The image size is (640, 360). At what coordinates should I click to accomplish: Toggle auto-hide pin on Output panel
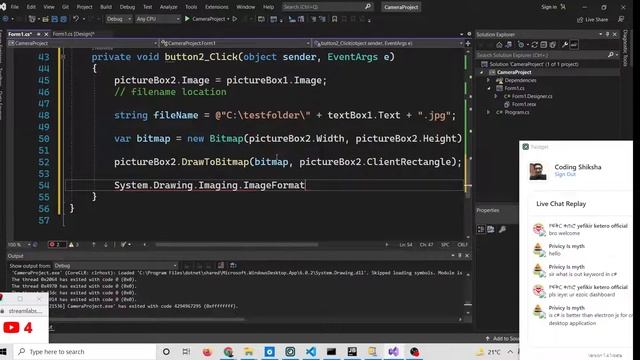pyautogui.click(x=460, y=256)
